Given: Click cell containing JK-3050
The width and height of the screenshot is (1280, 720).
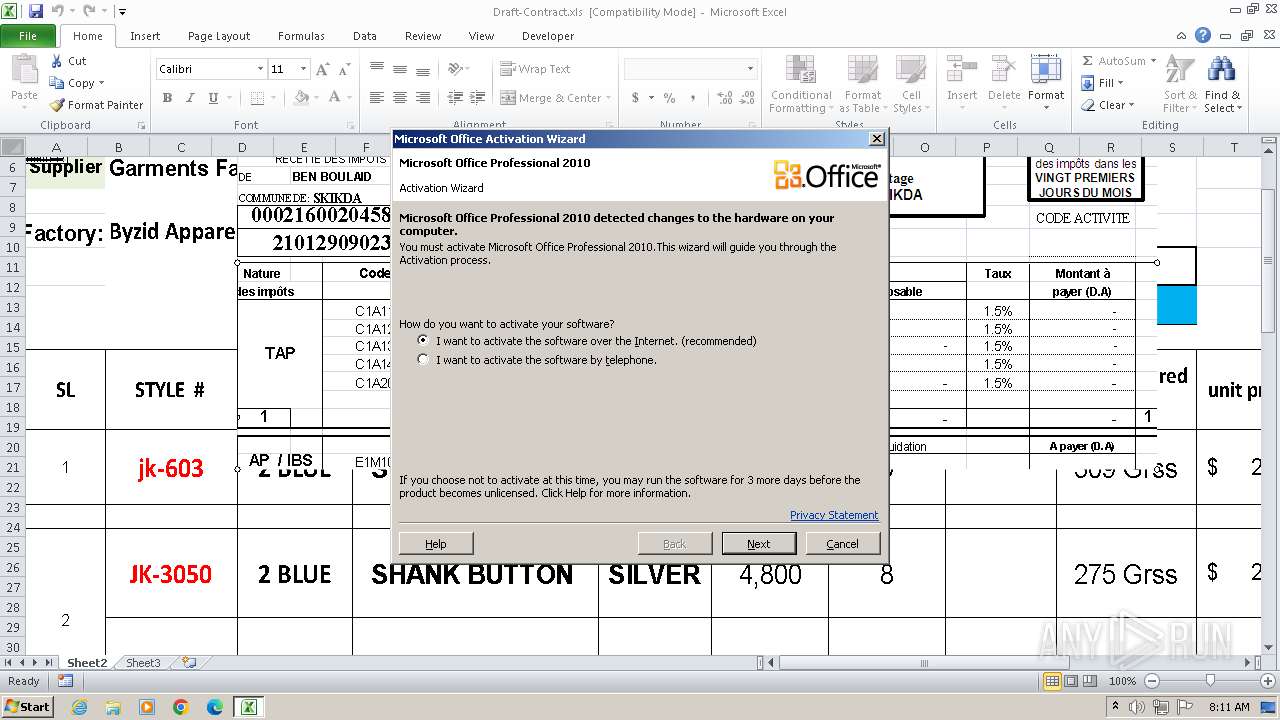Looking at the screenshot, I should coord(171,574).
